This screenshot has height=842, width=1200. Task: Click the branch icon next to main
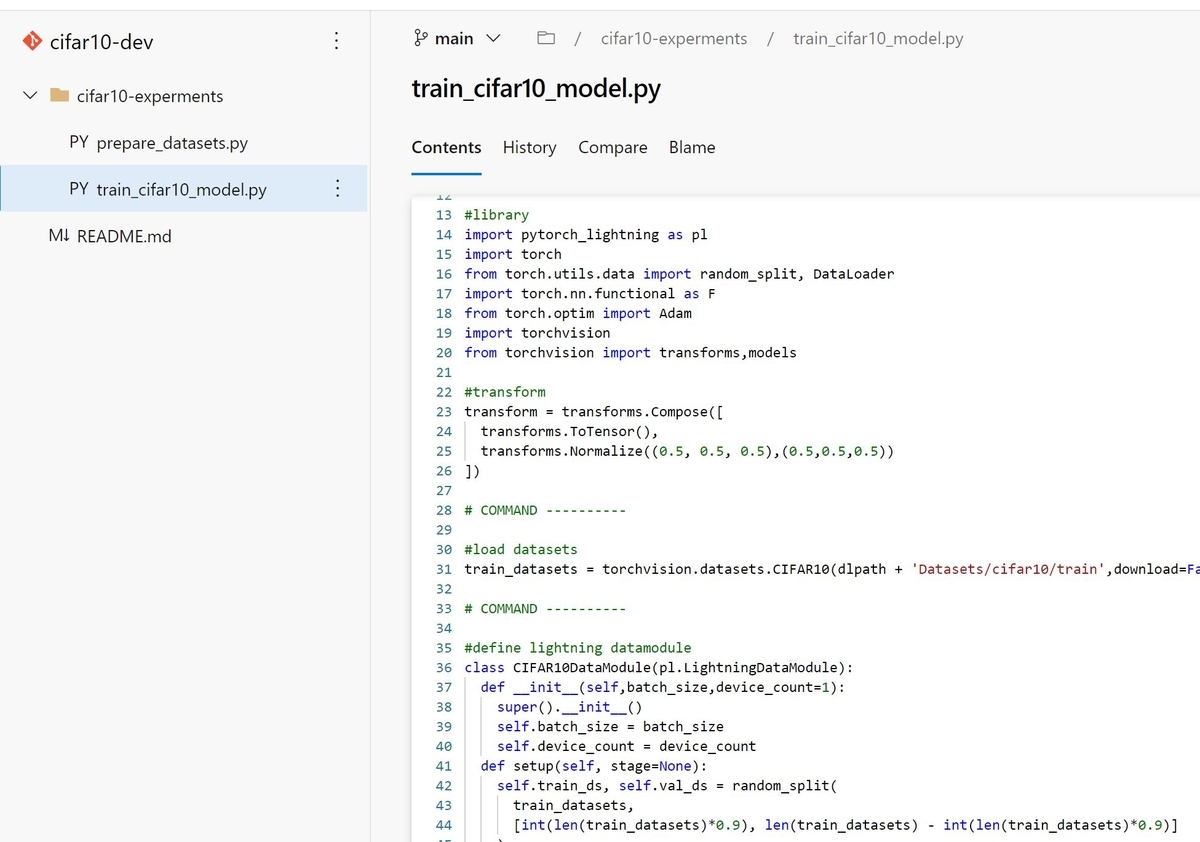(420, 39)
